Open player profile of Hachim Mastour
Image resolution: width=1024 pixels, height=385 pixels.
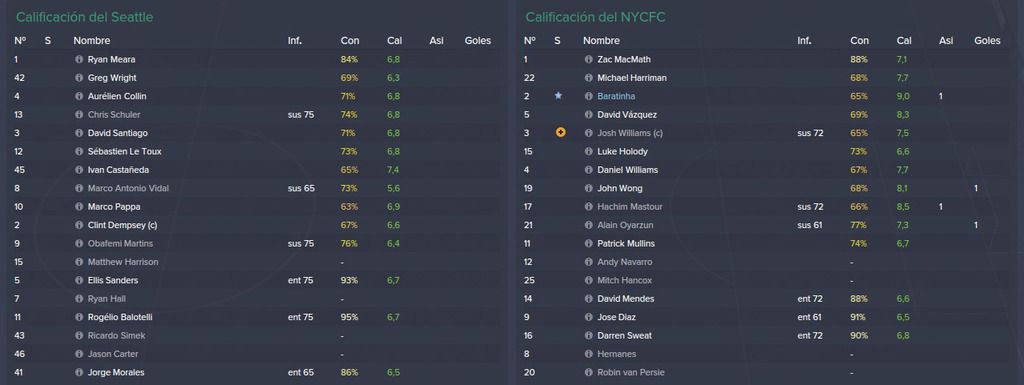coord(630,207)
